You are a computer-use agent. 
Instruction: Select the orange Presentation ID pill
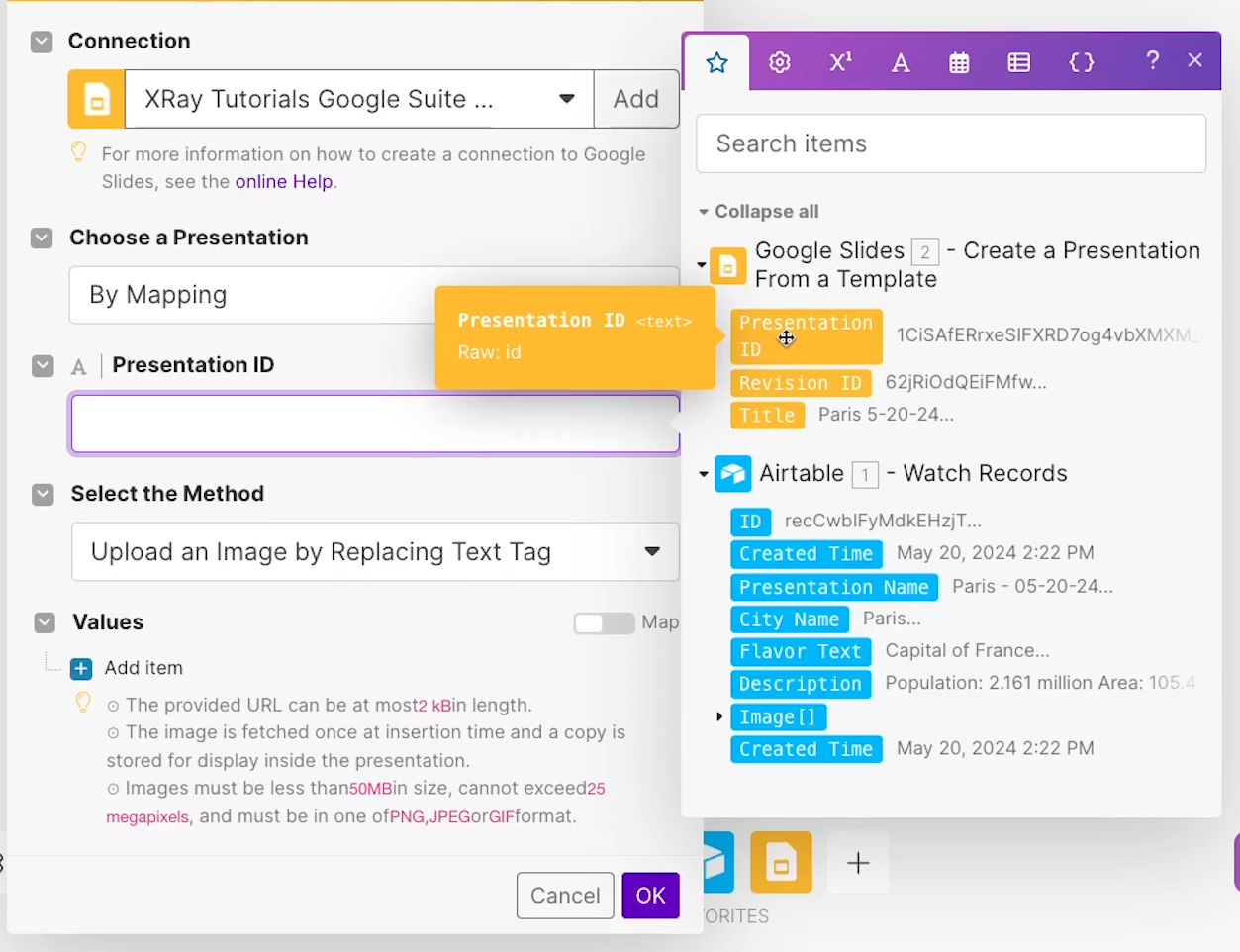pos(806,336)
